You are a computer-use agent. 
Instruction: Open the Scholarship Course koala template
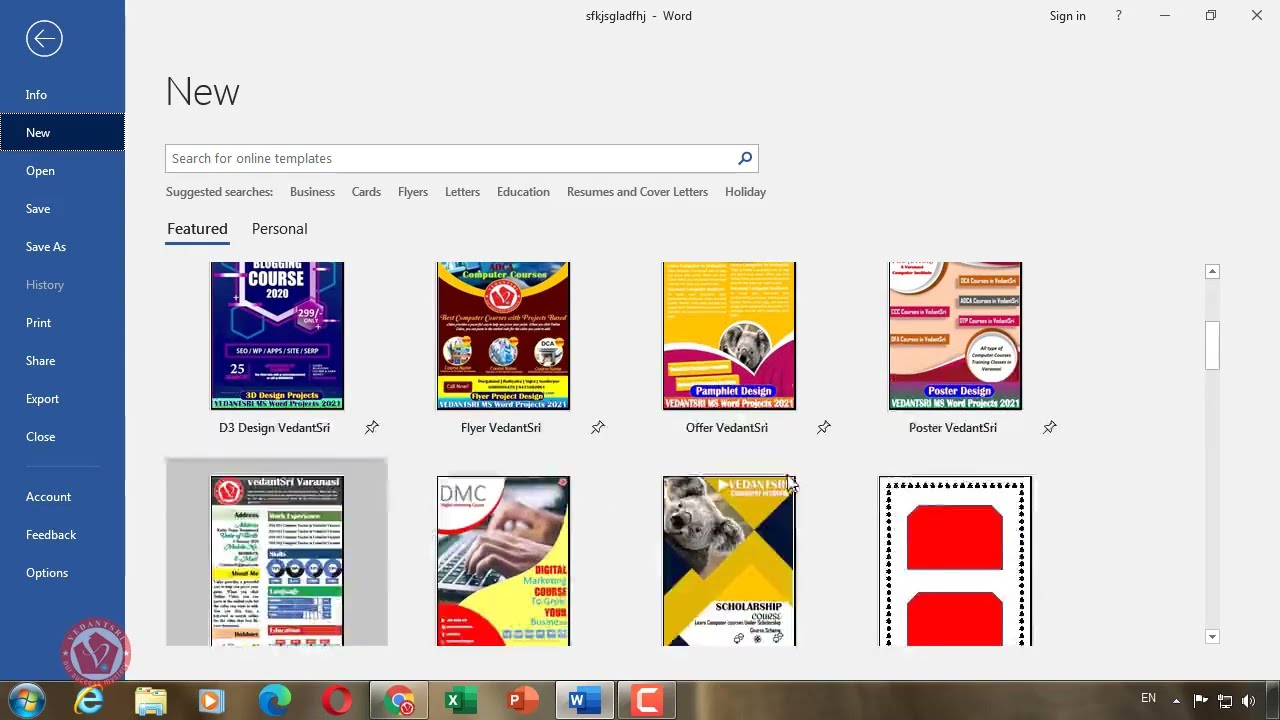point(729,561)
